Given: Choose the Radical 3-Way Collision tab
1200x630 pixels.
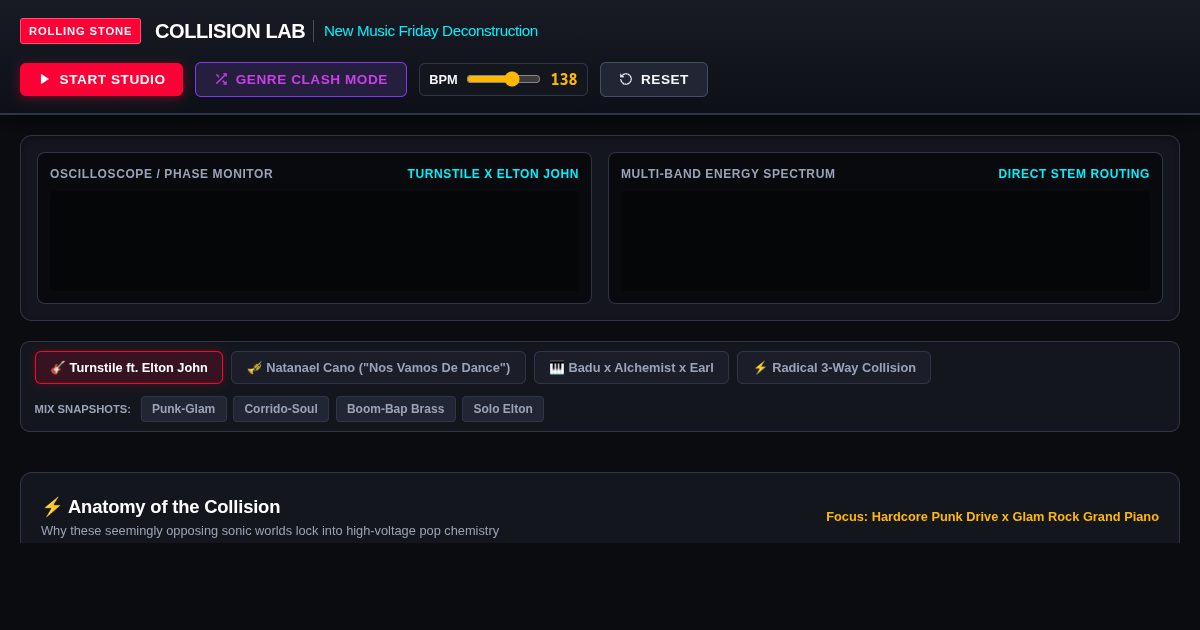Looking at the screenshot, I should (x=834, y=368).
